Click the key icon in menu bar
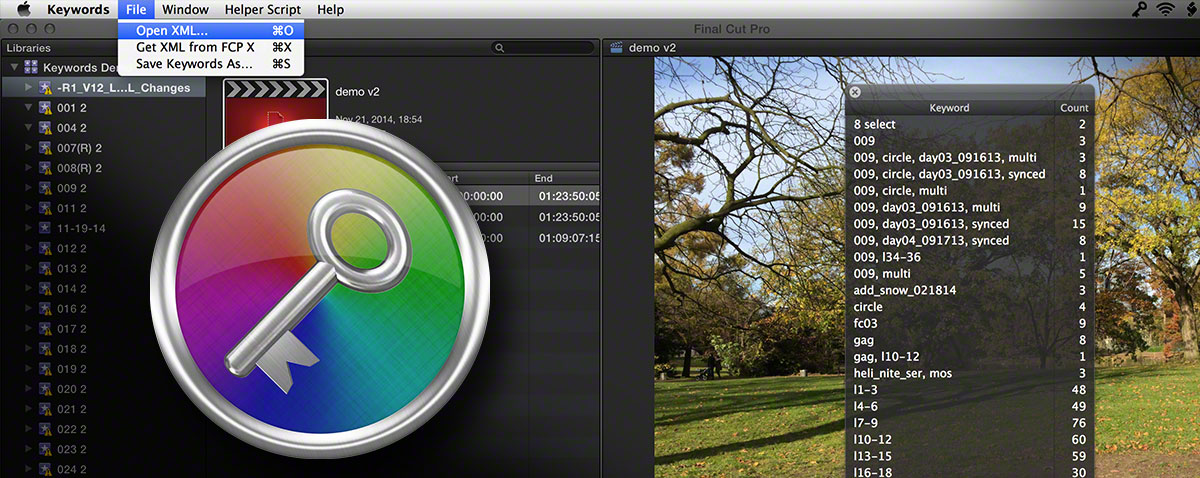This screenshot has width=1200, height=478. [x=1138, y=9]
